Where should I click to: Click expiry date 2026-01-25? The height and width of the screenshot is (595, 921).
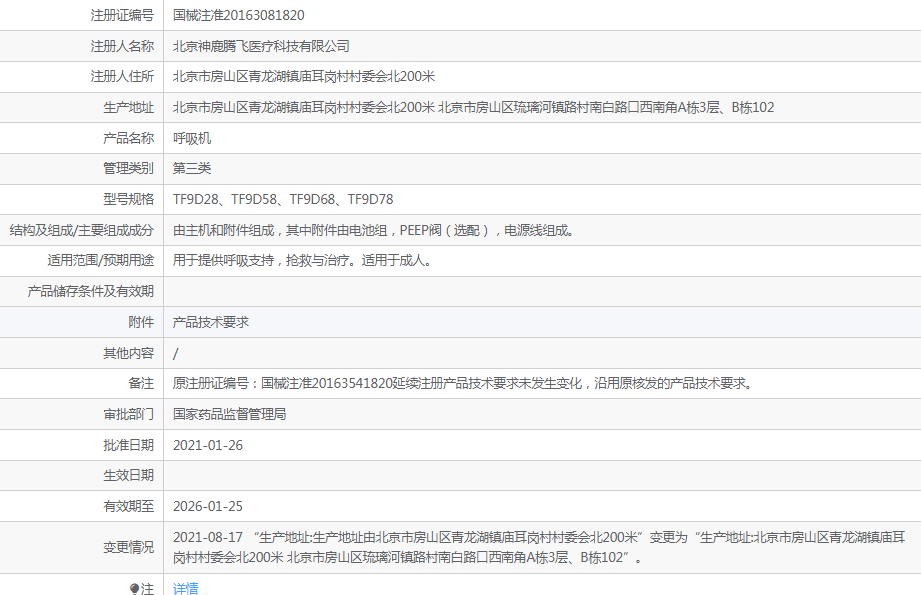pyautogui.click(x=208, y=506)
